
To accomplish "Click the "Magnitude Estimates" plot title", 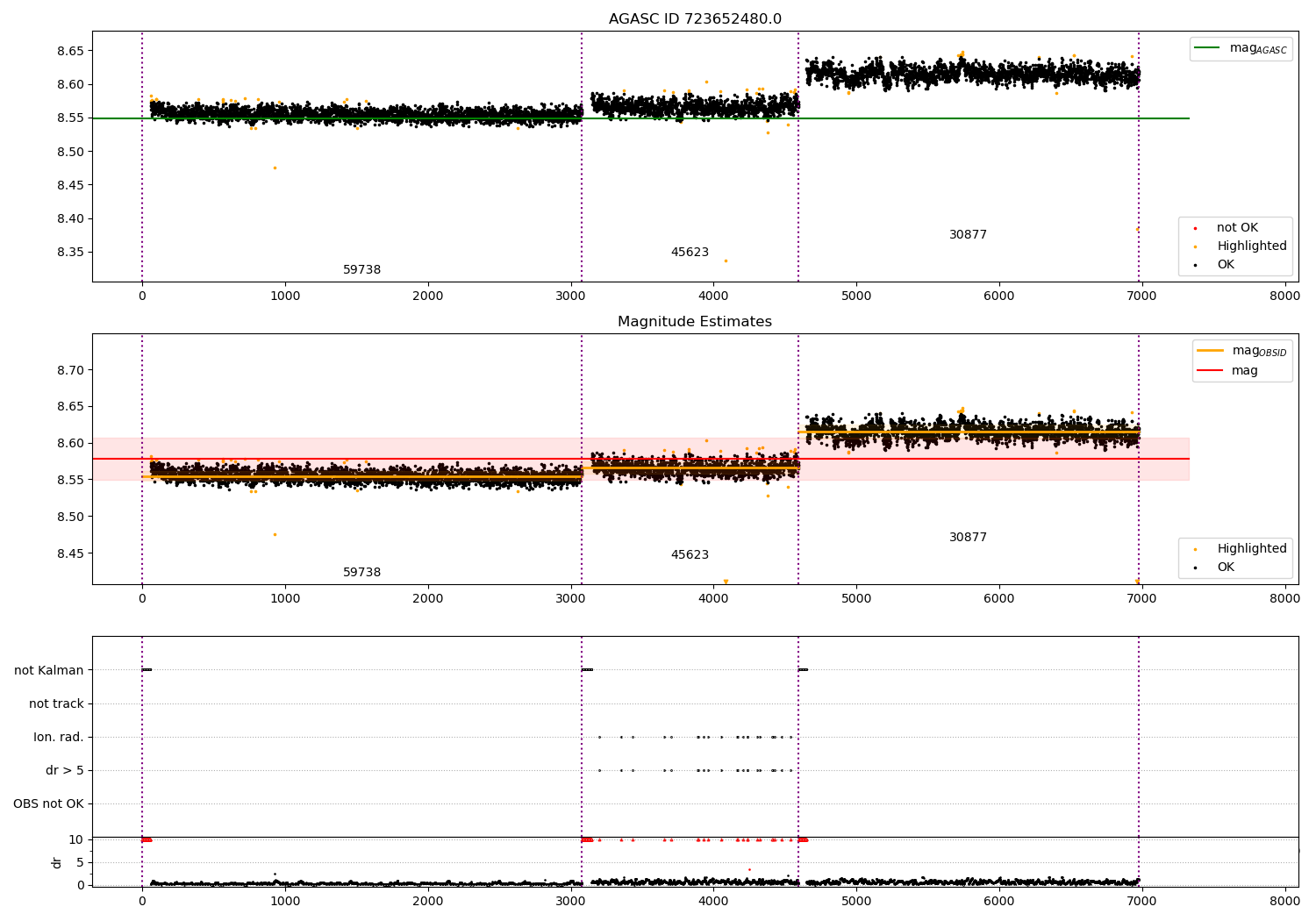I will [x=695, y=322].
